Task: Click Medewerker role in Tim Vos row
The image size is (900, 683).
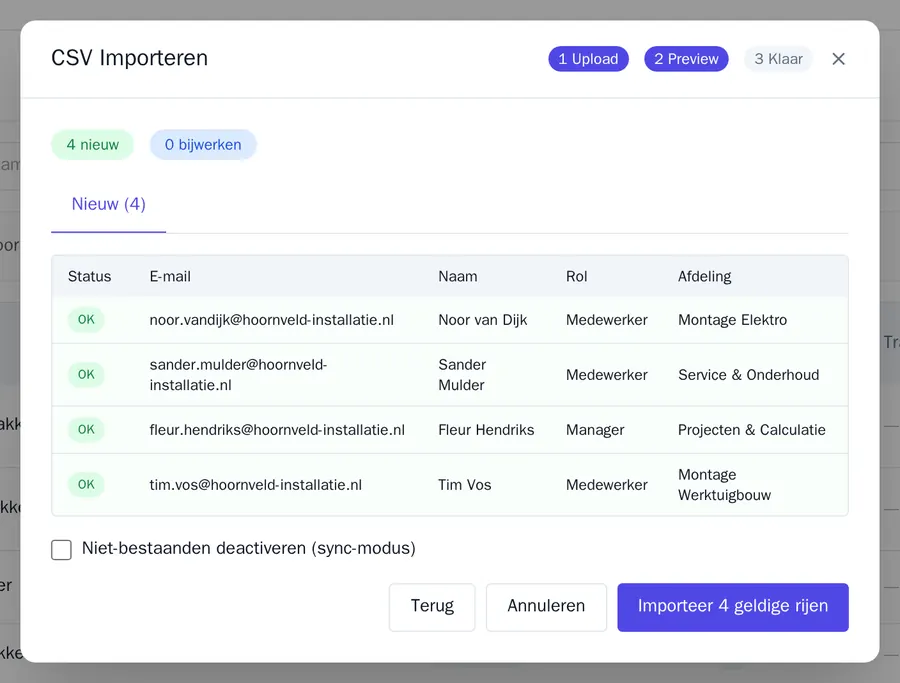Action: click(x=607, y=485)
